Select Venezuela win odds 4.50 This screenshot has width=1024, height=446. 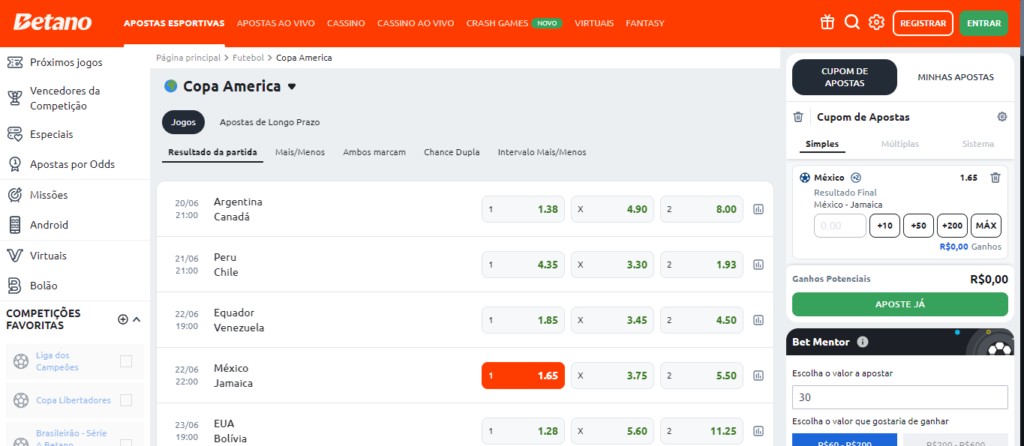click(x=702, y=321)
